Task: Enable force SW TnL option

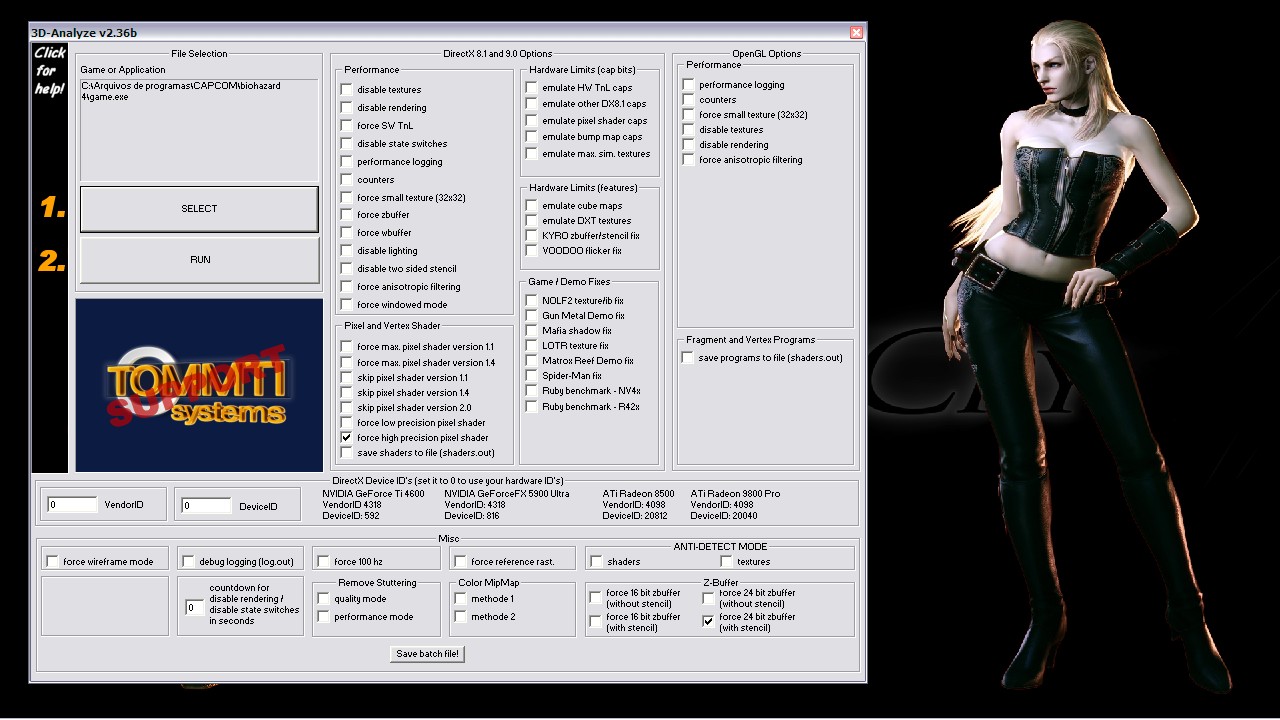Action: pyautogui.click(x=346, y=126)
